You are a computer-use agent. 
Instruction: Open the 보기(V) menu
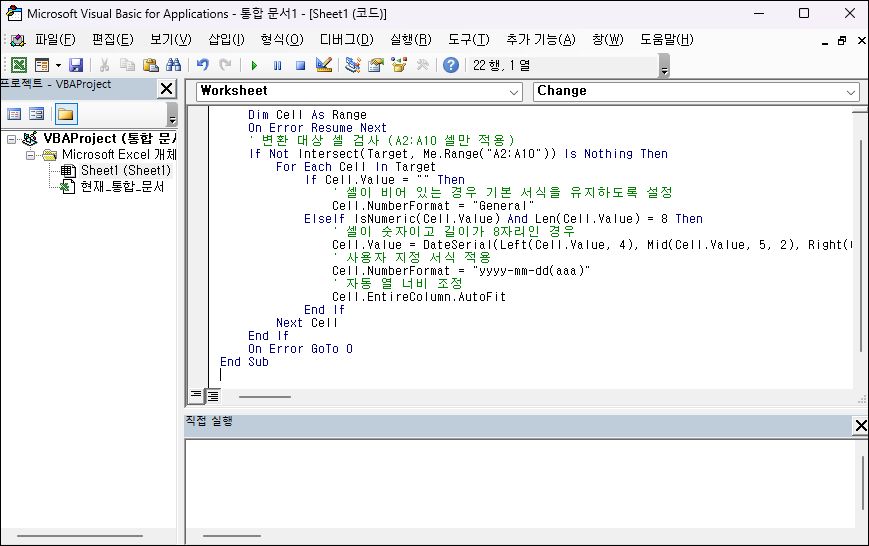point(171,39)
